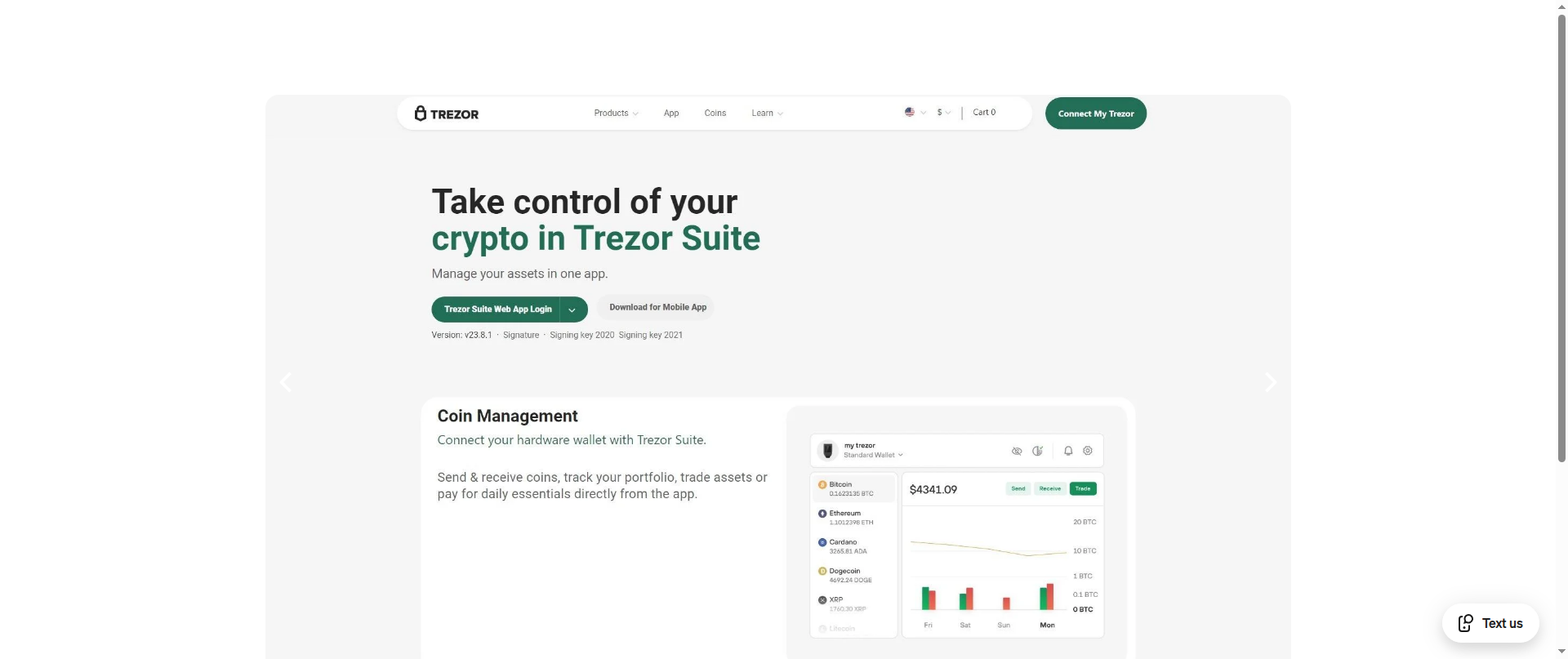Open the settings gear in wallet preview
1568x659 pixels.
pos(1088,451)
